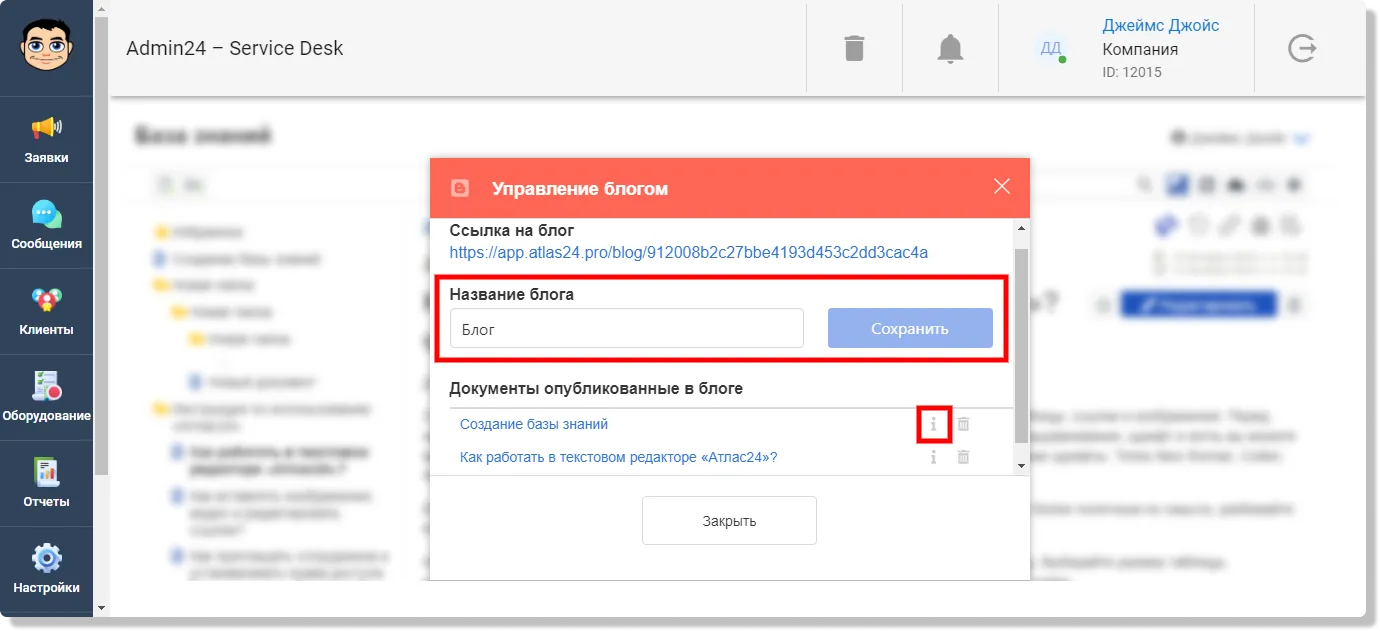Delete Как работать в текстовом редакторе from blog
The height and width of the screenshot is (631, 1380).
tap(963, 457)
